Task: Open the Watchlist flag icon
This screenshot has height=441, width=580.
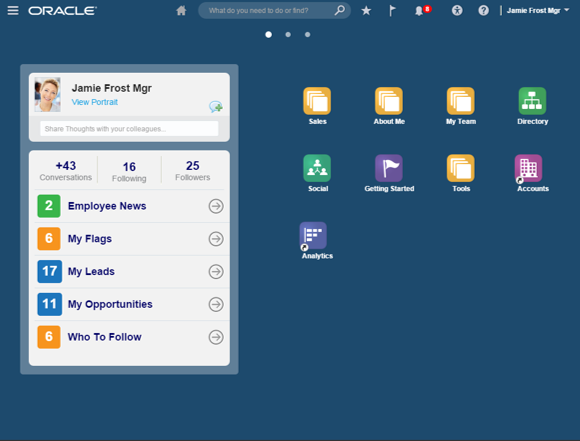Action: click(x=392, y=10)
